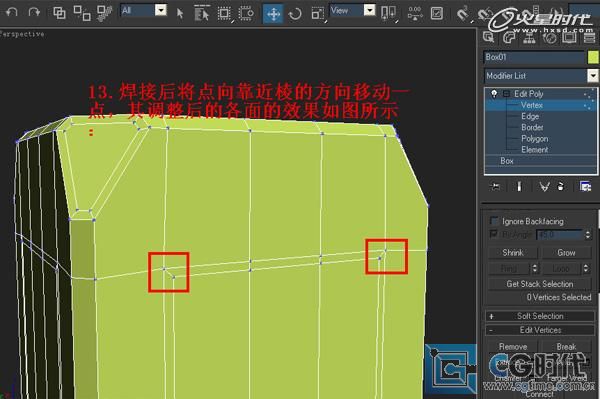Click the Keyboard Shortcut Override toggle icon

tap(437, 13)
